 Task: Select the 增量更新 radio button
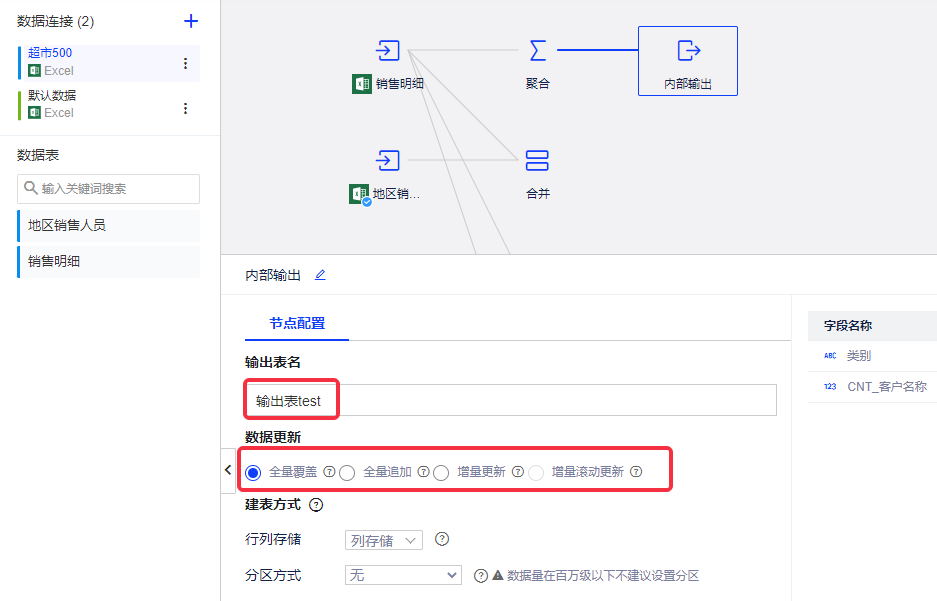point(441,472)
